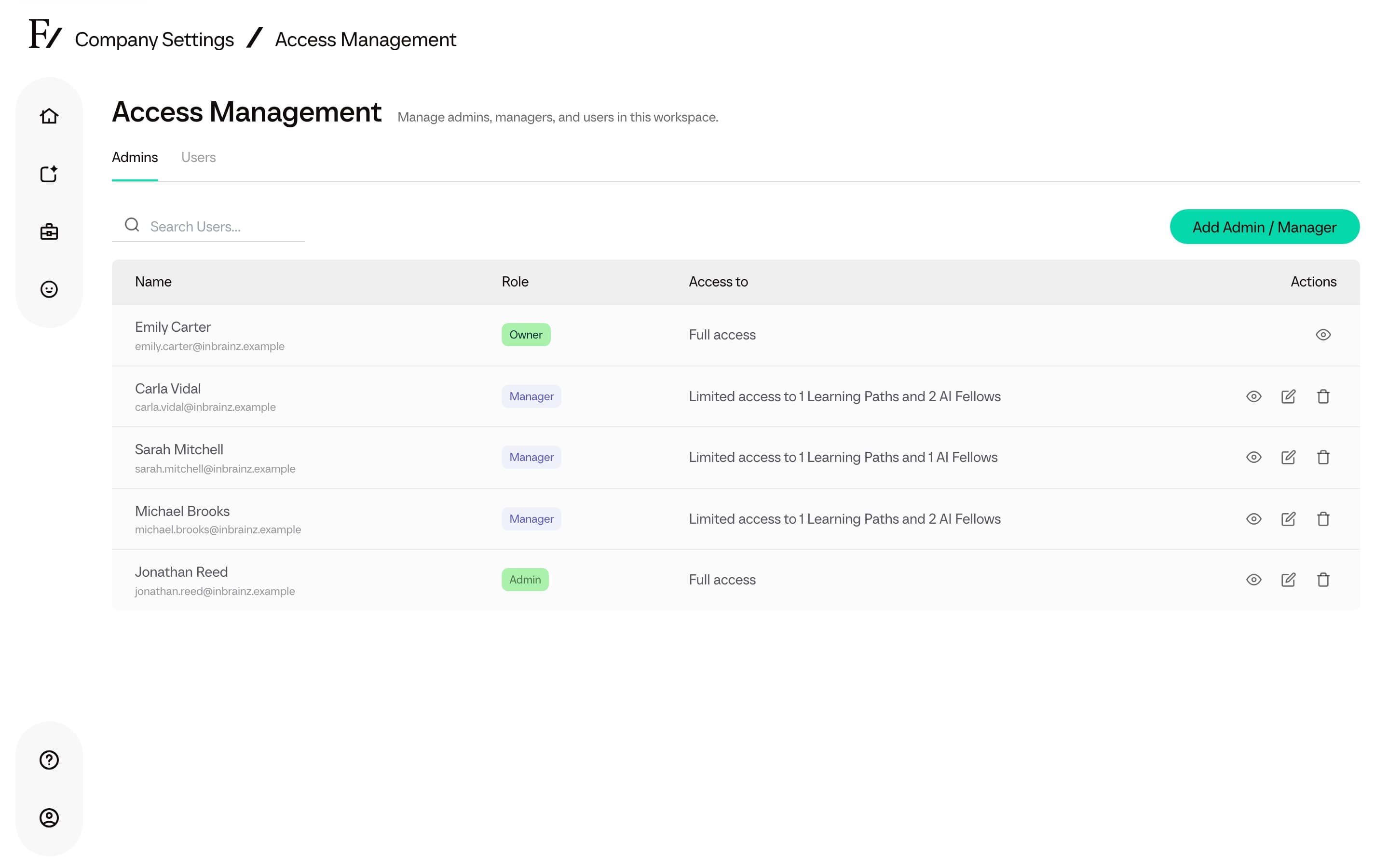Image resolution: width=1389 pixels, height=868 pixels.
Task: View Sarah Mitchell's access details
Action: [x=1253, y=458]
